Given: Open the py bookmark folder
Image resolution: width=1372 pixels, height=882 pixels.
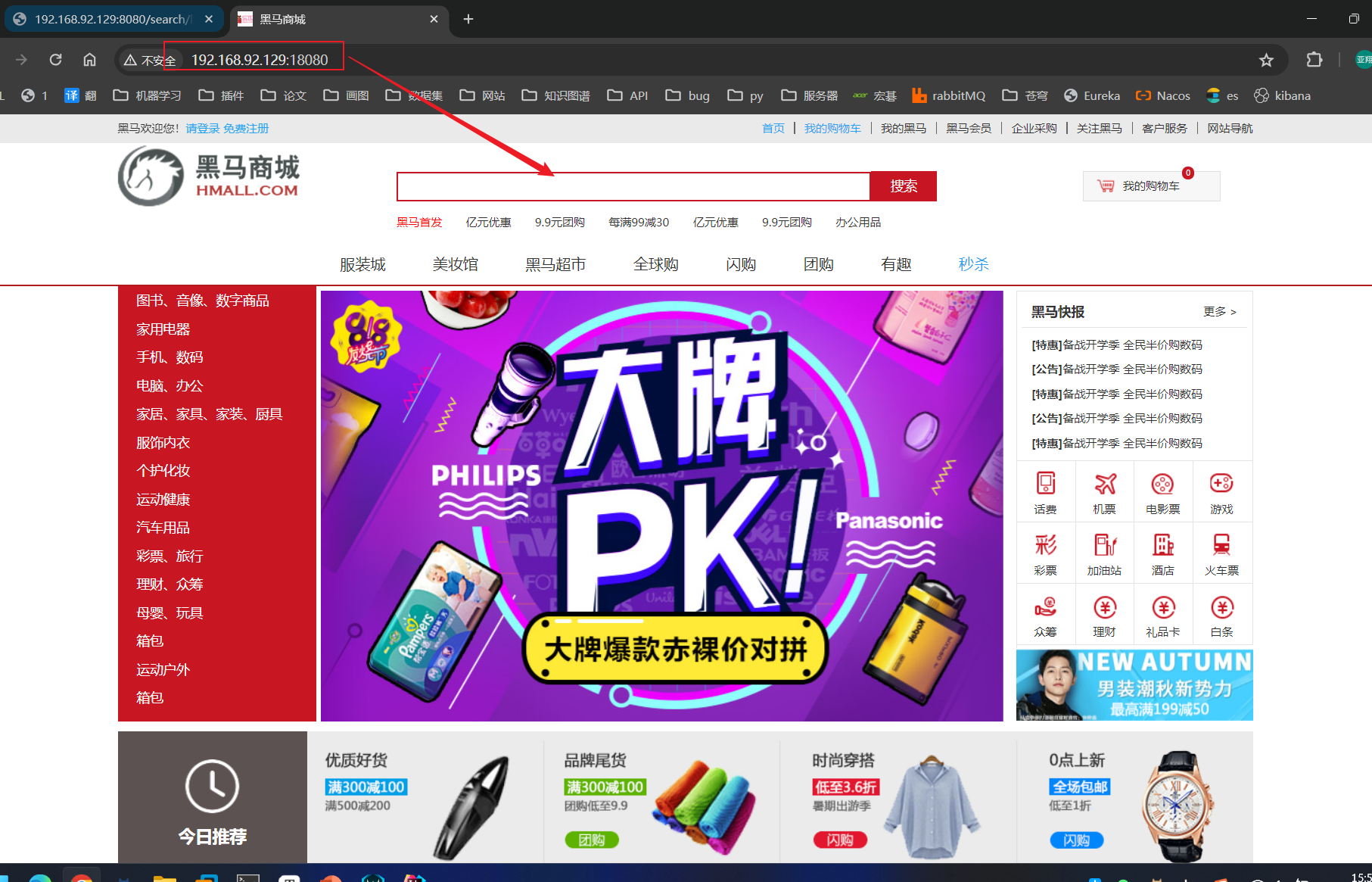Looking at the screenshot, I should 745,95.
